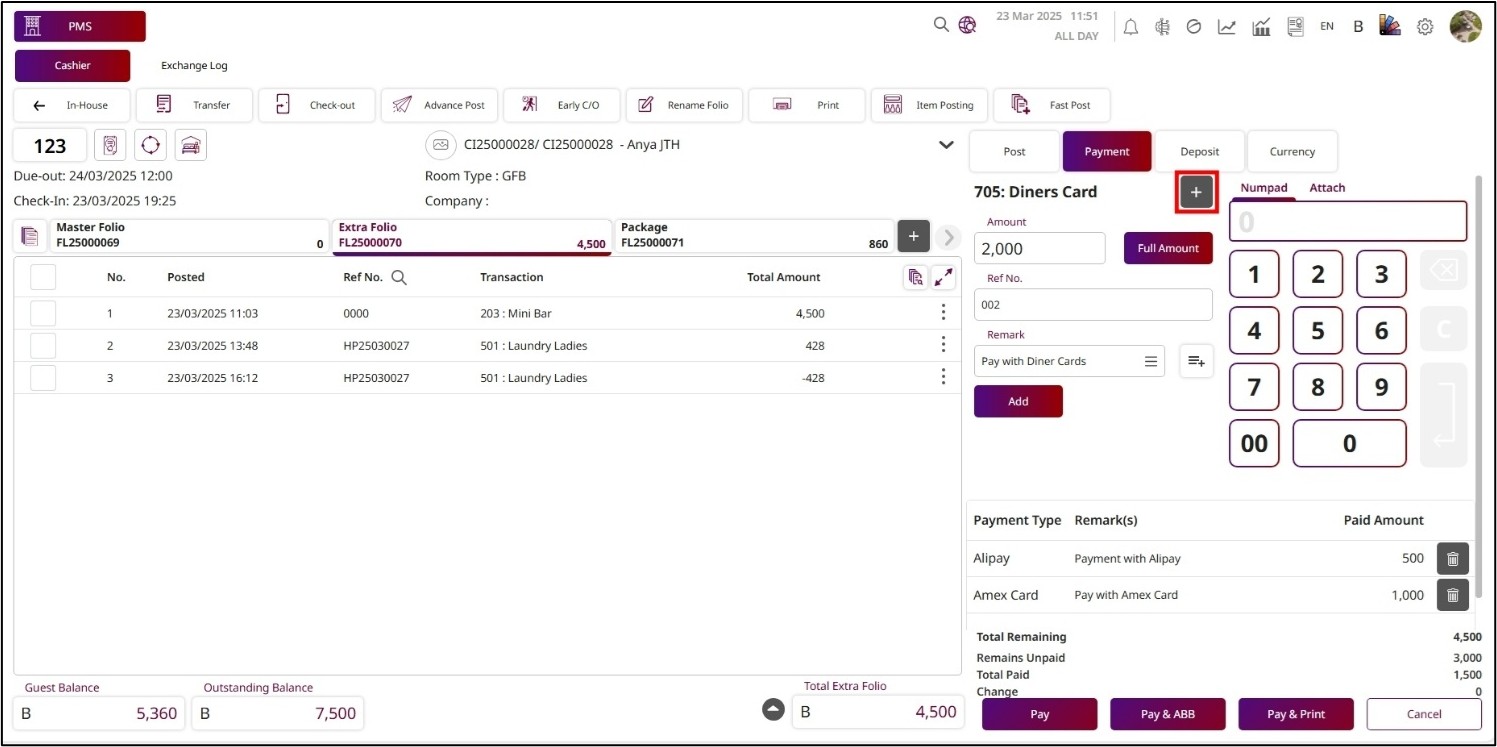Expand the guest folio dropdown chevron
This screenshot has height=747, width=1497.
point(946,145)
